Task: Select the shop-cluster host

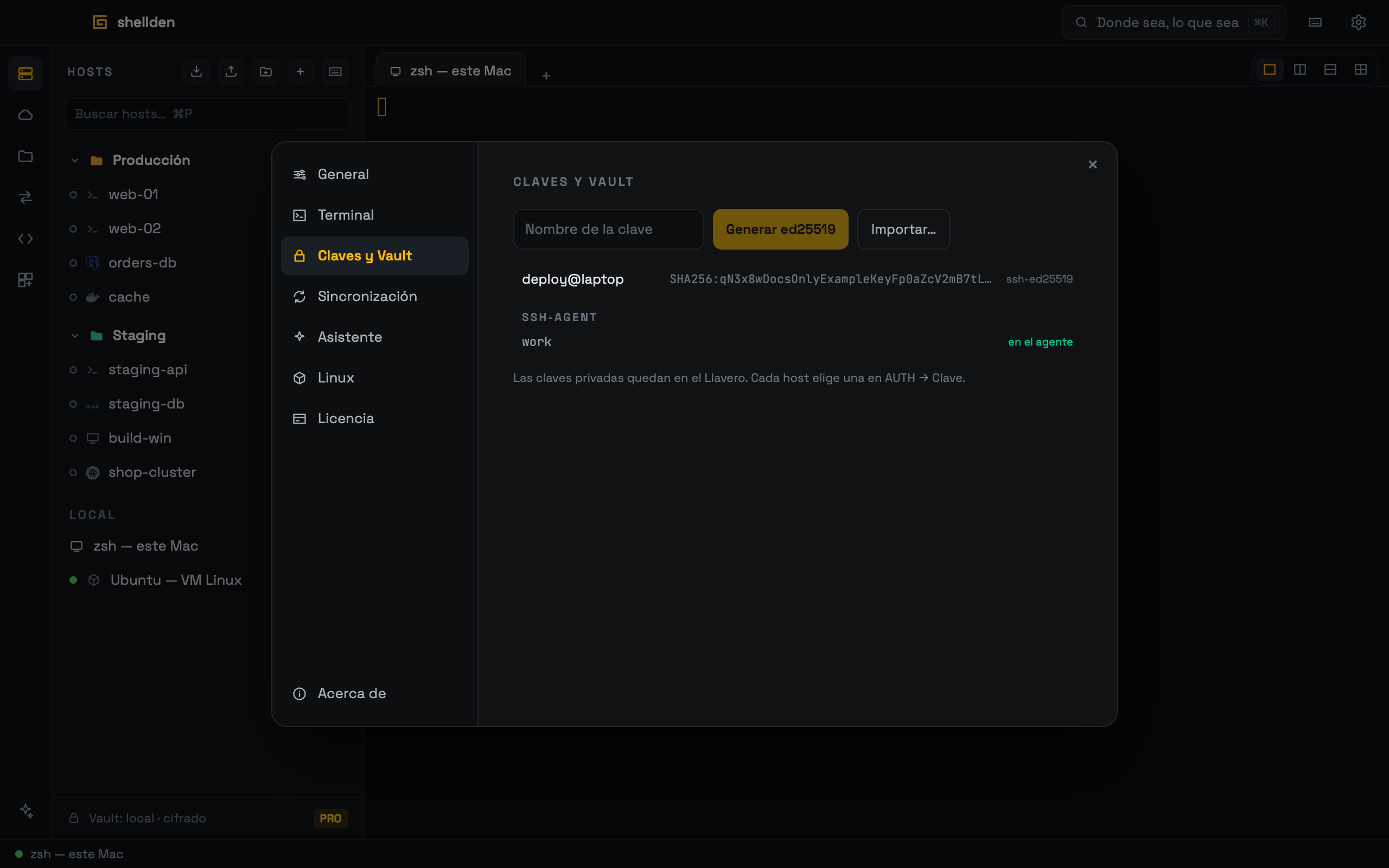Action: (x=207, y=473)
